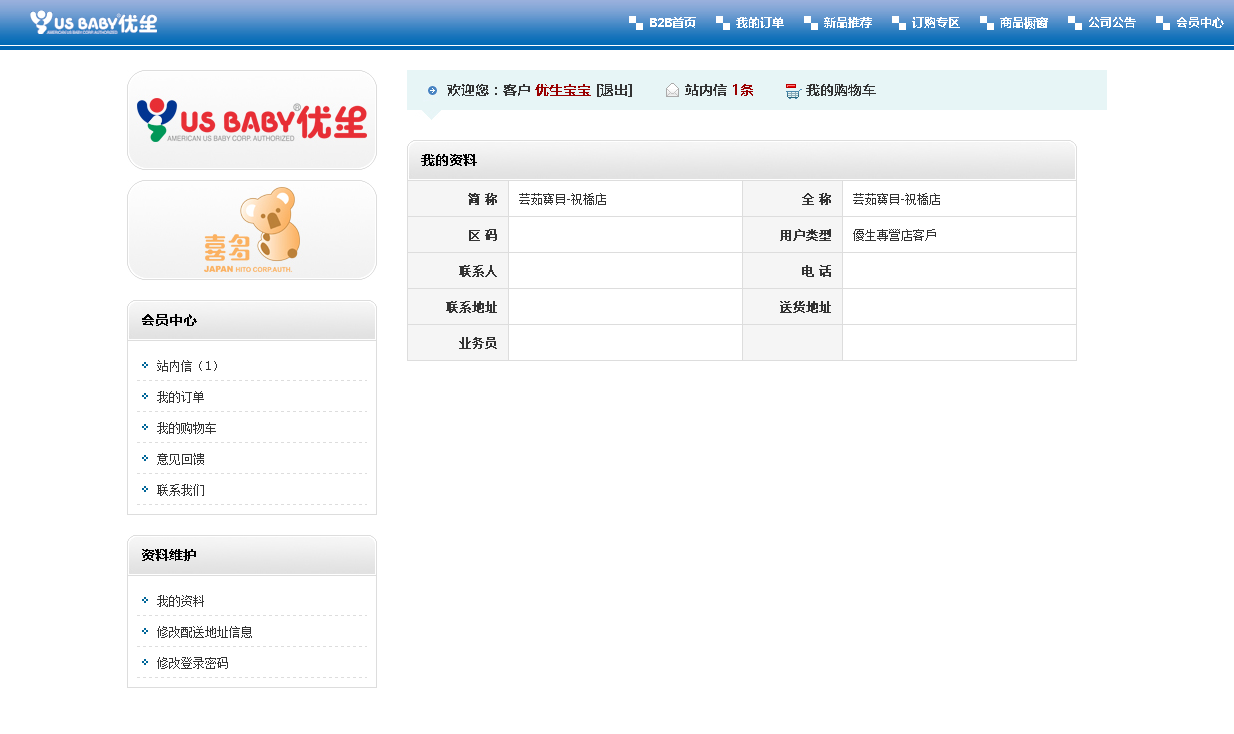Click the envelope icon beside 站内信

coord(672,91)
